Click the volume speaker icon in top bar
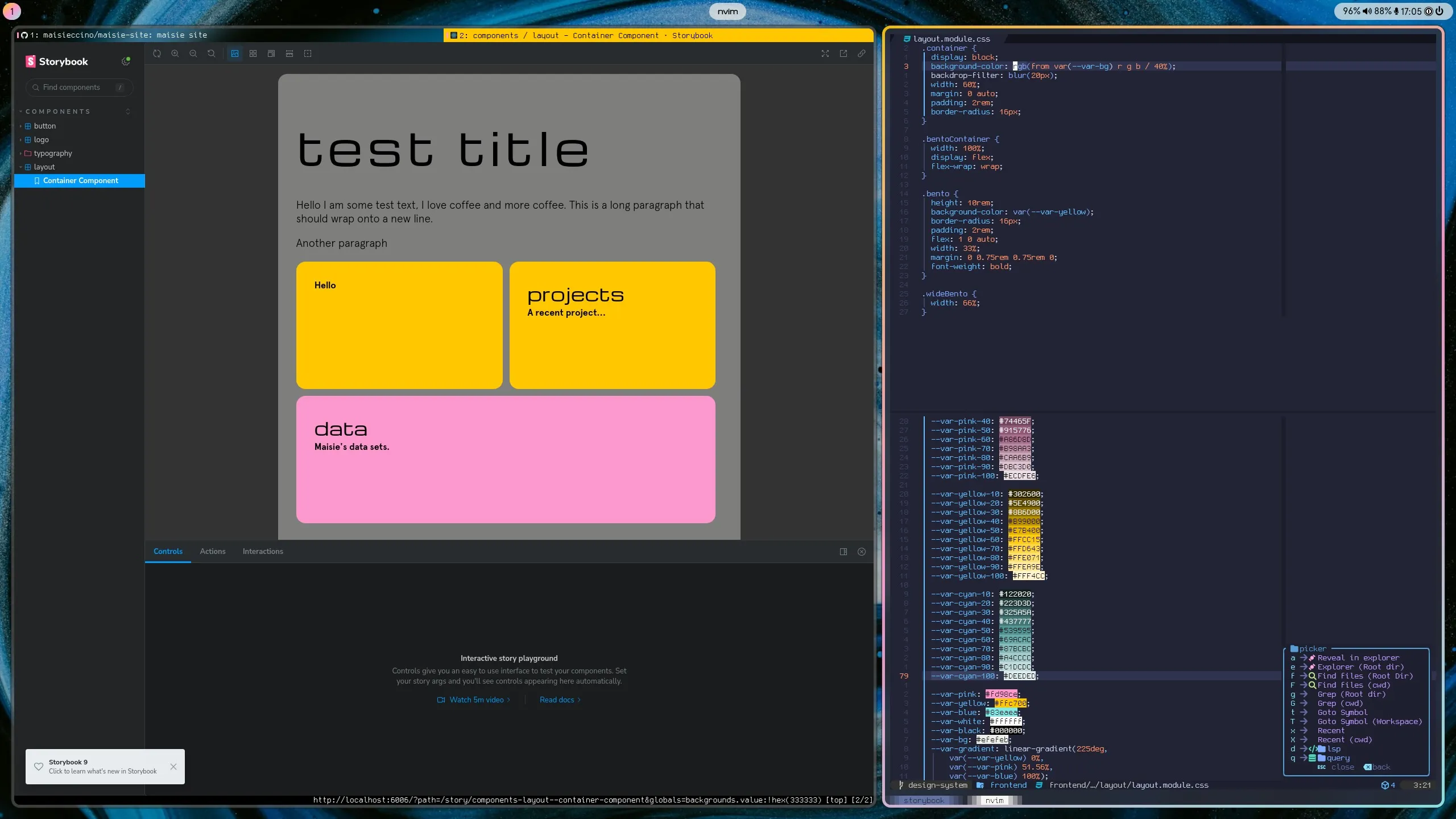 (1367, 11)
